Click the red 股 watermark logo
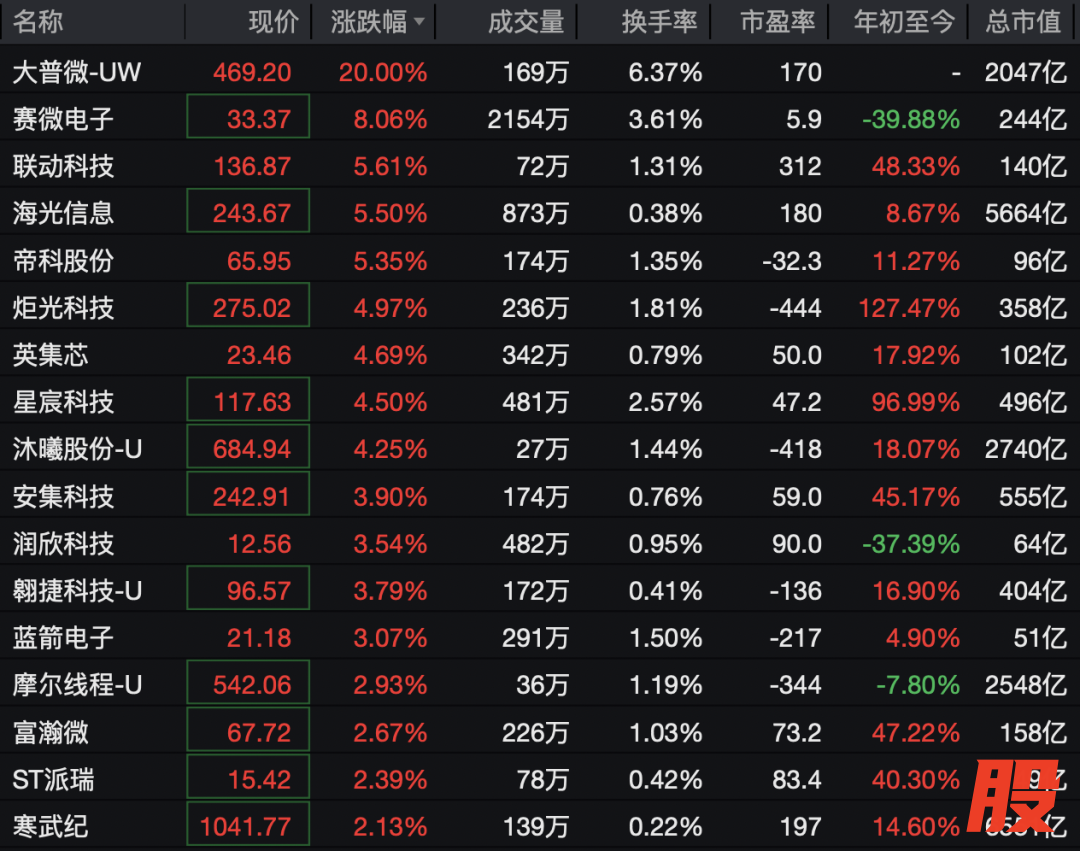This screenshot has width=1080, height=851. (x=1013, y=798)
